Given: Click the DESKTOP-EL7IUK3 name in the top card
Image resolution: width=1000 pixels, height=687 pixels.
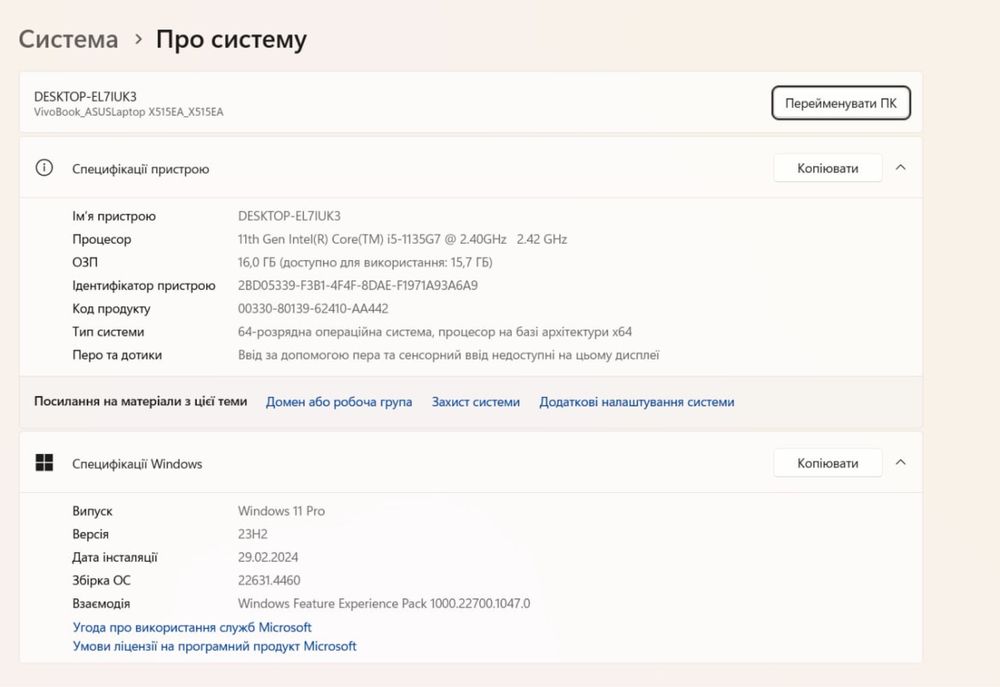Looking at the screenshot, I should 85,96.
